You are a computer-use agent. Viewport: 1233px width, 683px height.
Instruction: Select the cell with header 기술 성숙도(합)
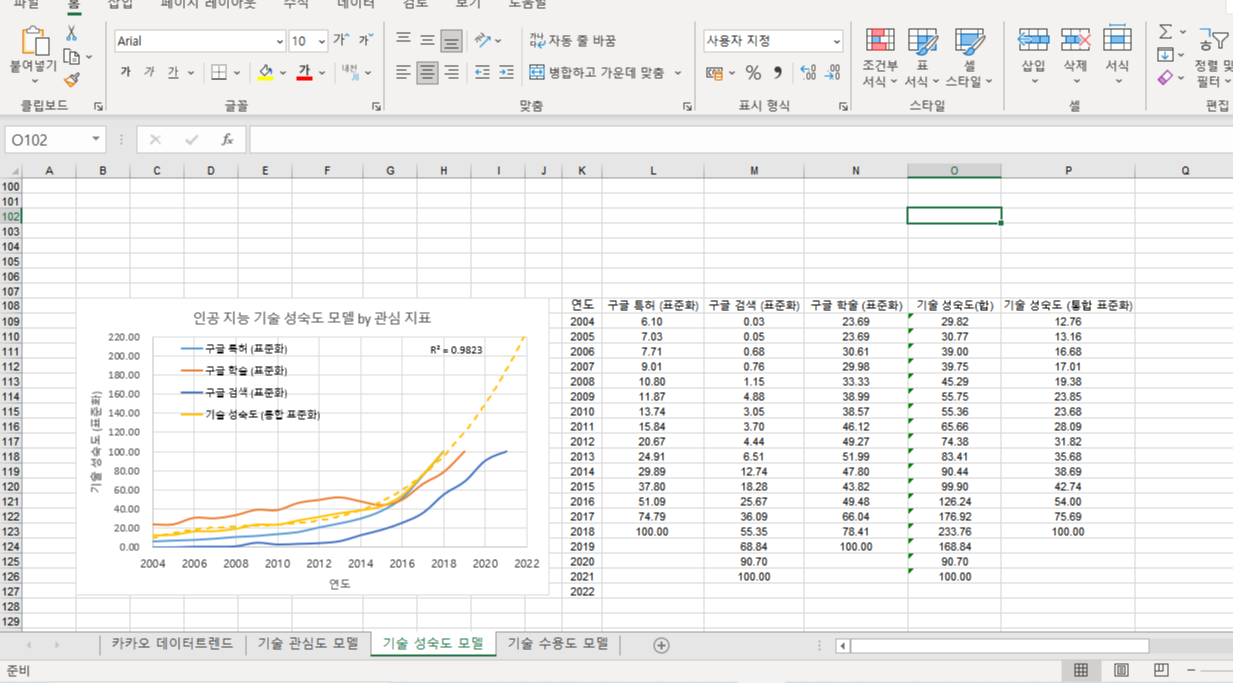pos(954,305)
